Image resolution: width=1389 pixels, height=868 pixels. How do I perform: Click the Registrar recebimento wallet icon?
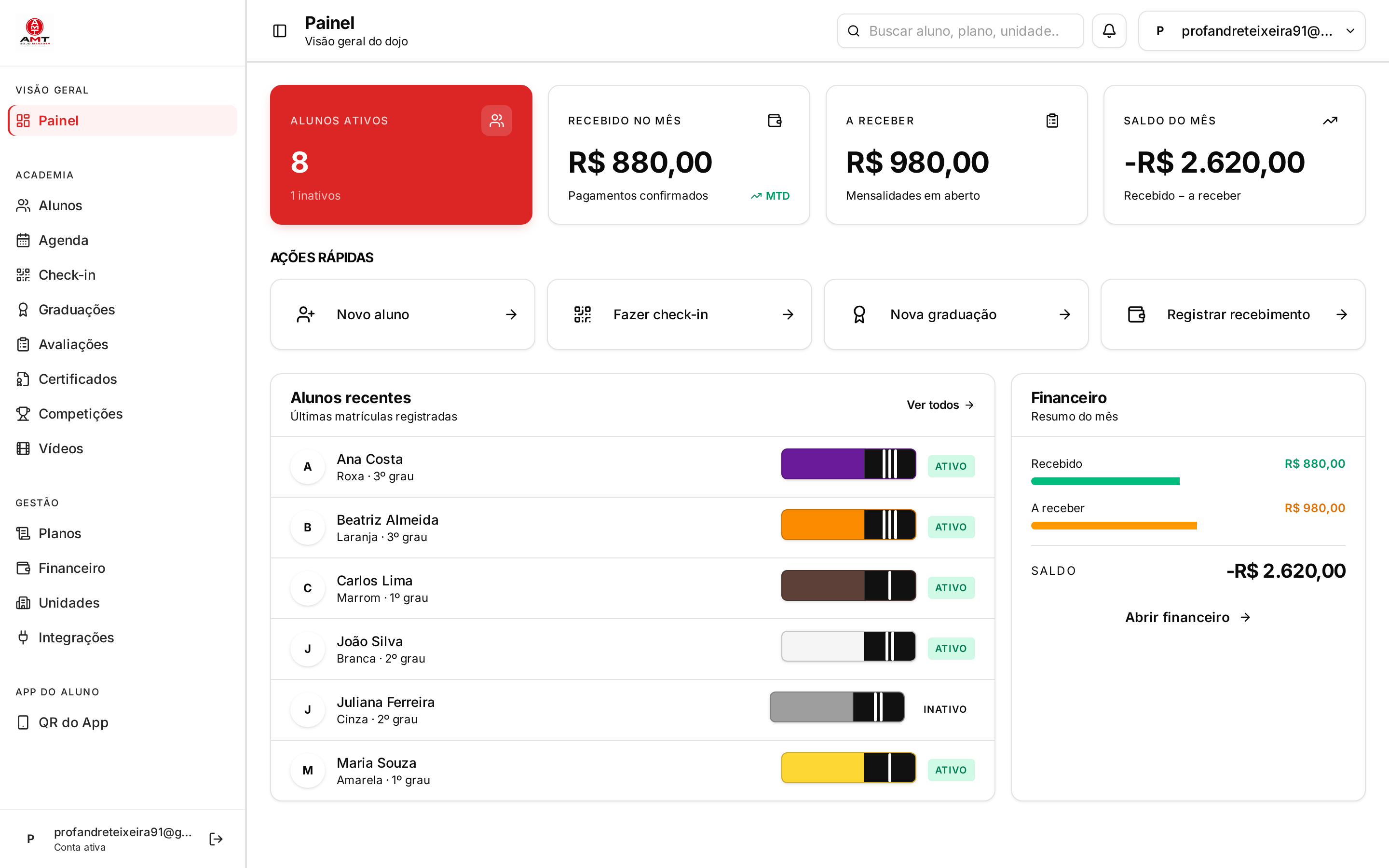tap(1136, 314)
